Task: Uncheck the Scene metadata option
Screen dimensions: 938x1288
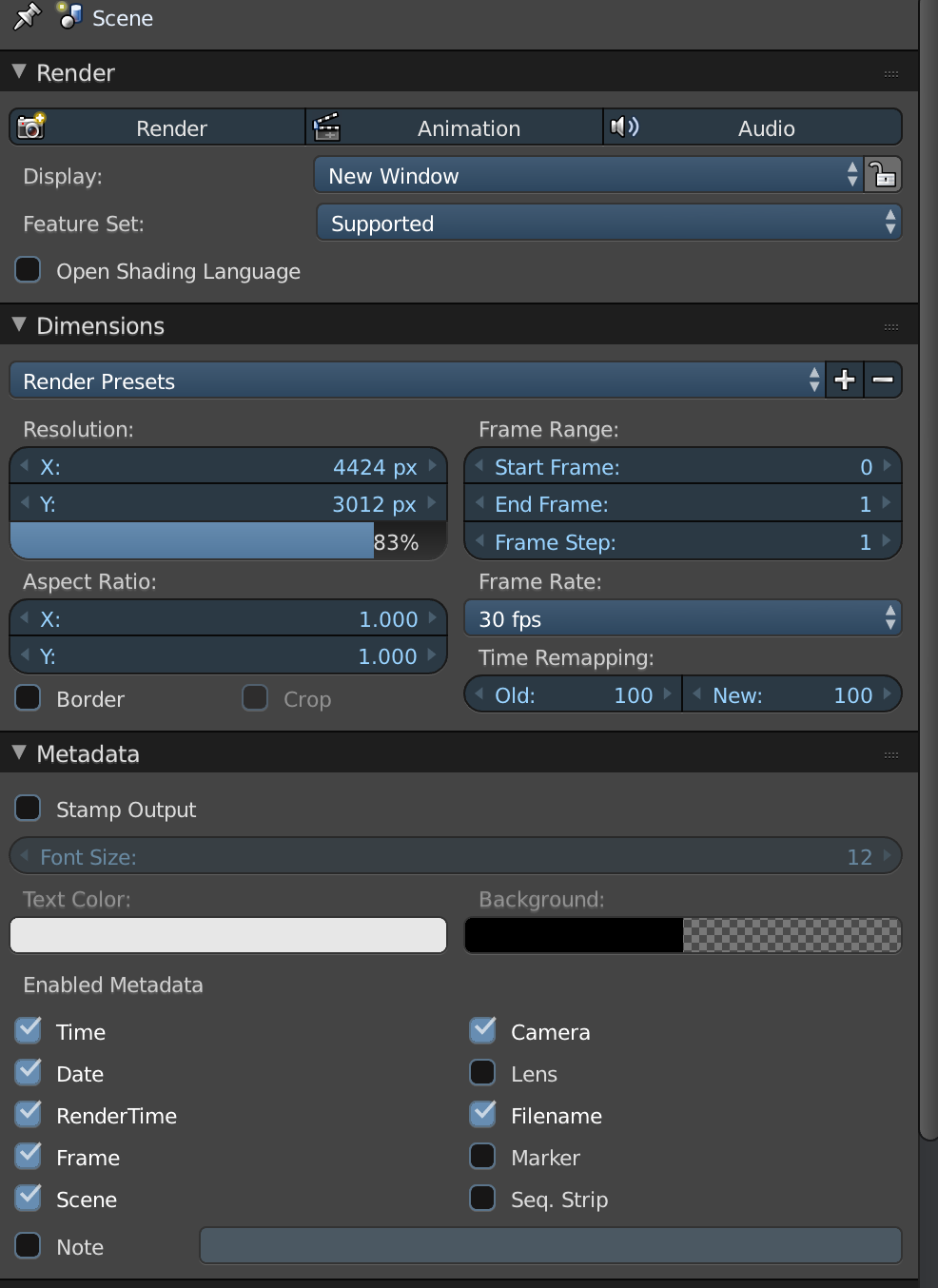Action: tap(29, 1198)
